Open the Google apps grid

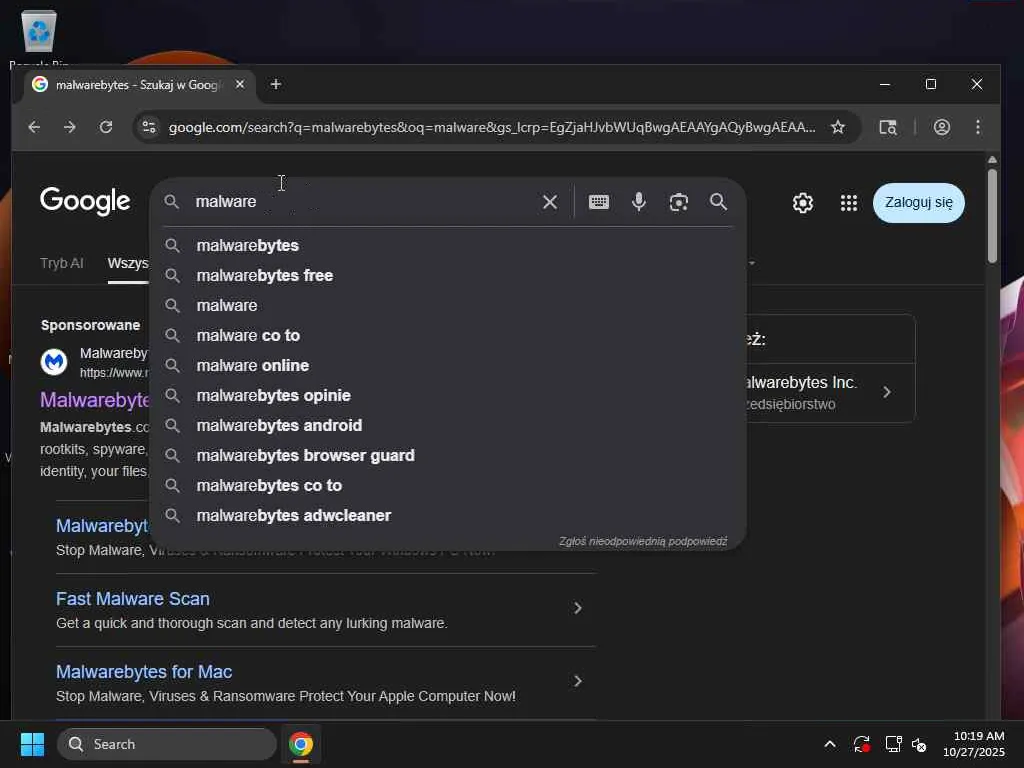point(848,203)
